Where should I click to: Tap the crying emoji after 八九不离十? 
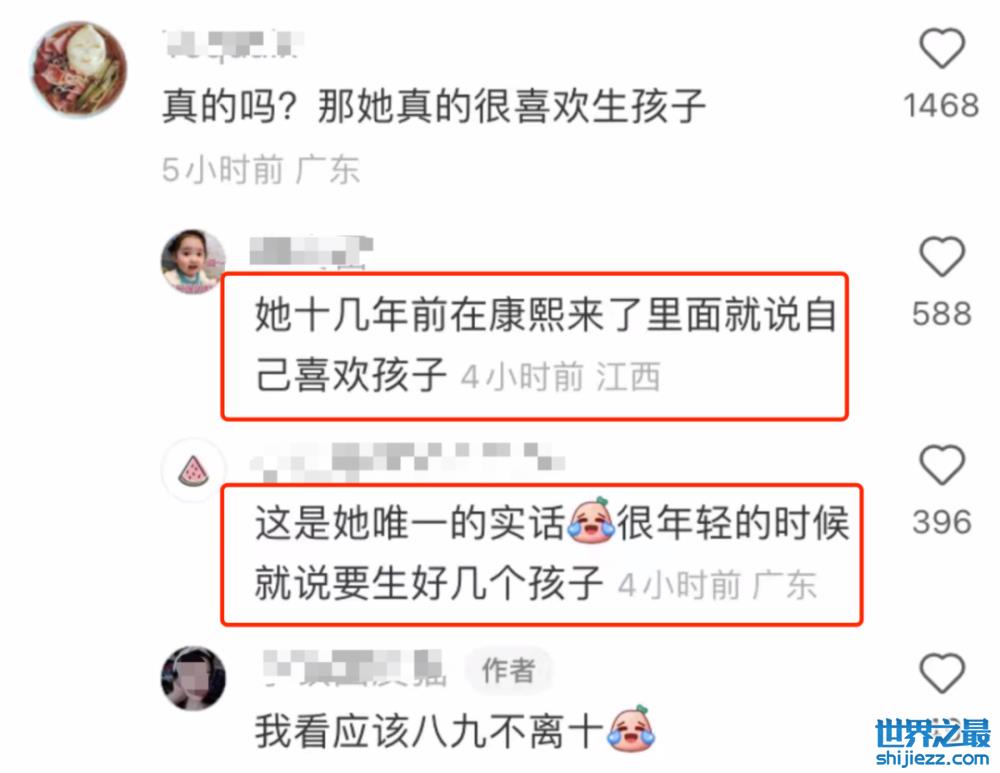click(631, 730)
